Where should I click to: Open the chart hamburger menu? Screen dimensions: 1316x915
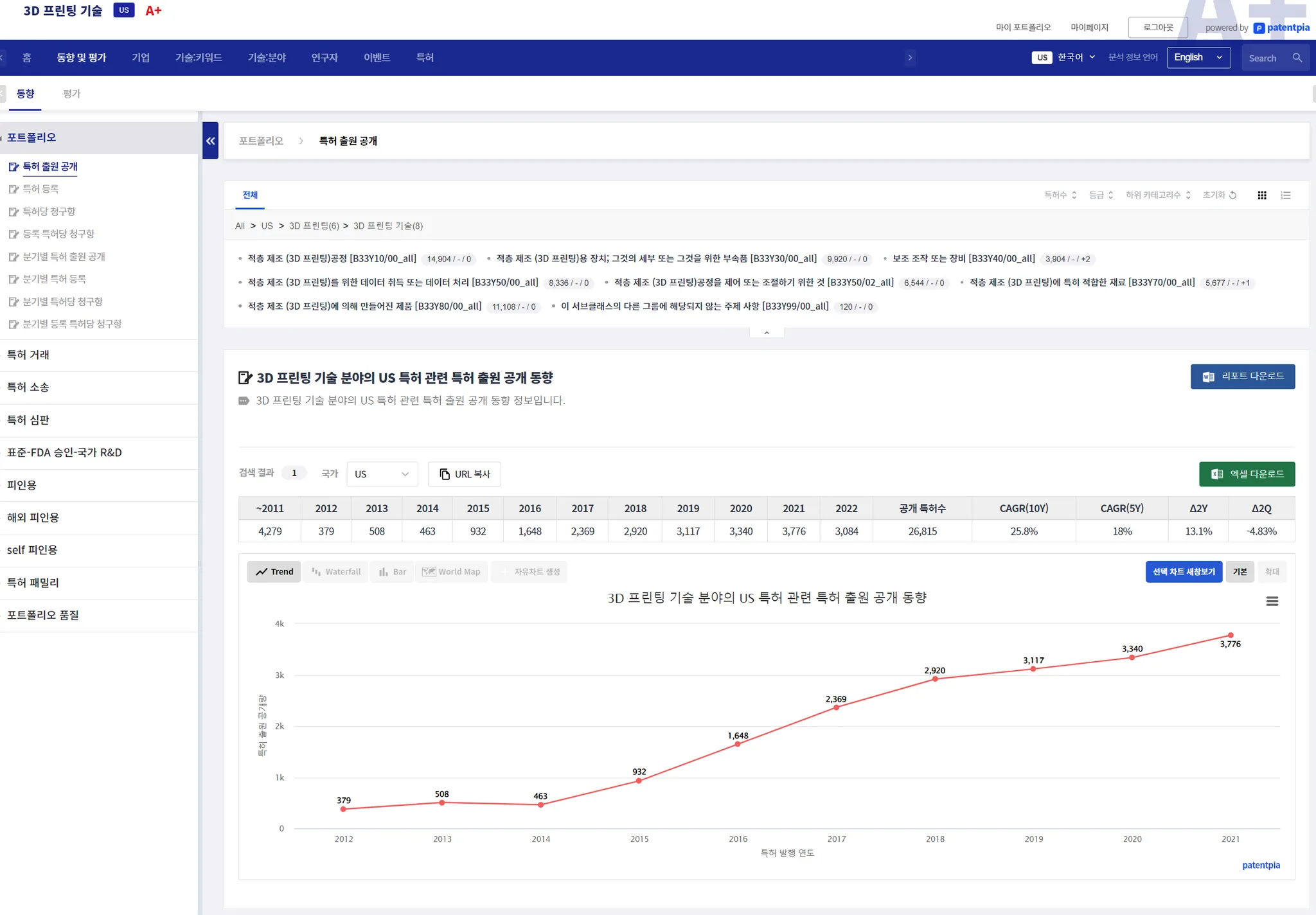click(x=1272, y=601)
